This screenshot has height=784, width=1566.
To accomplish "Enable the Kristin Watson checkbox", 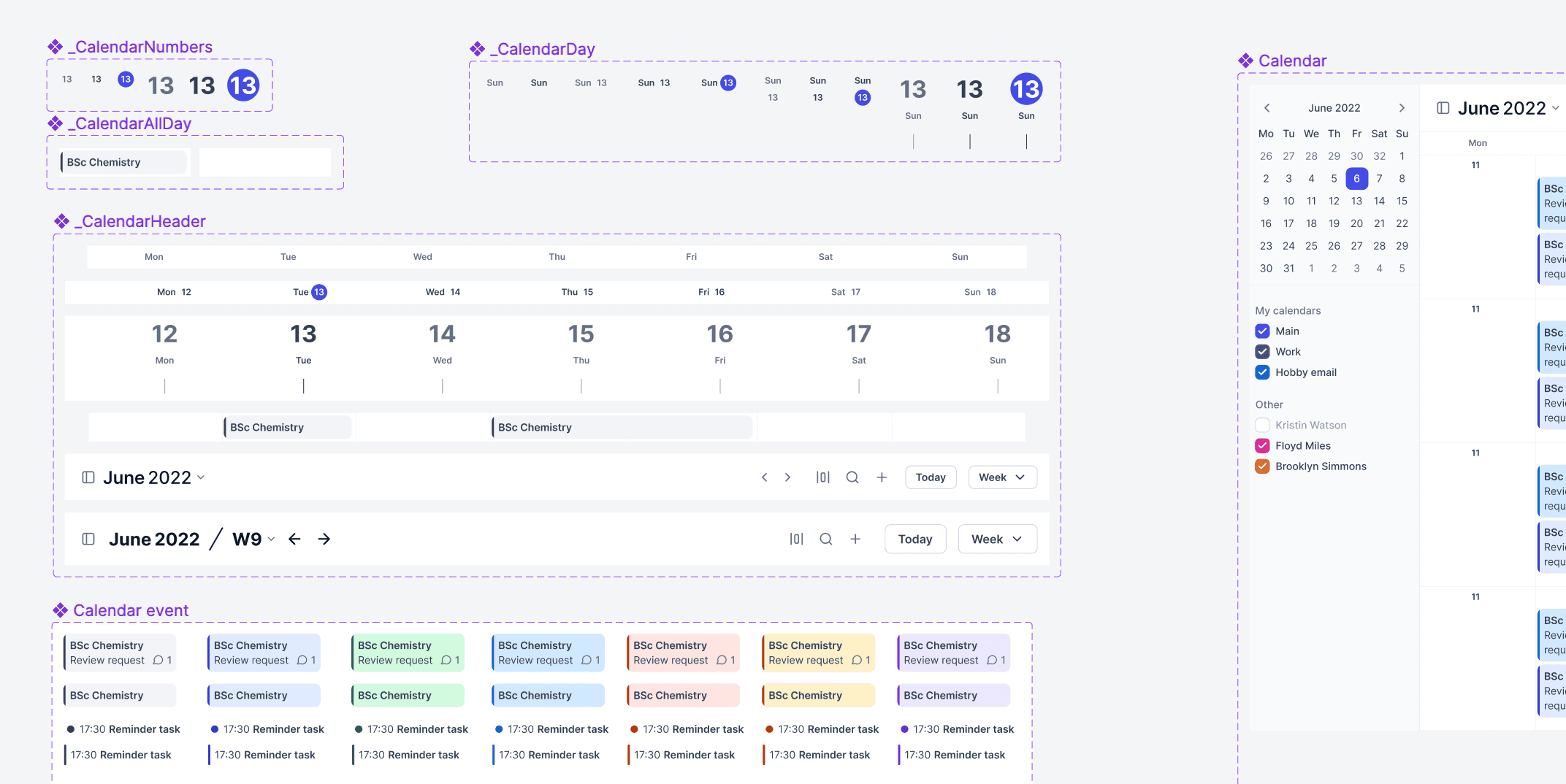I will point(1262,425).
